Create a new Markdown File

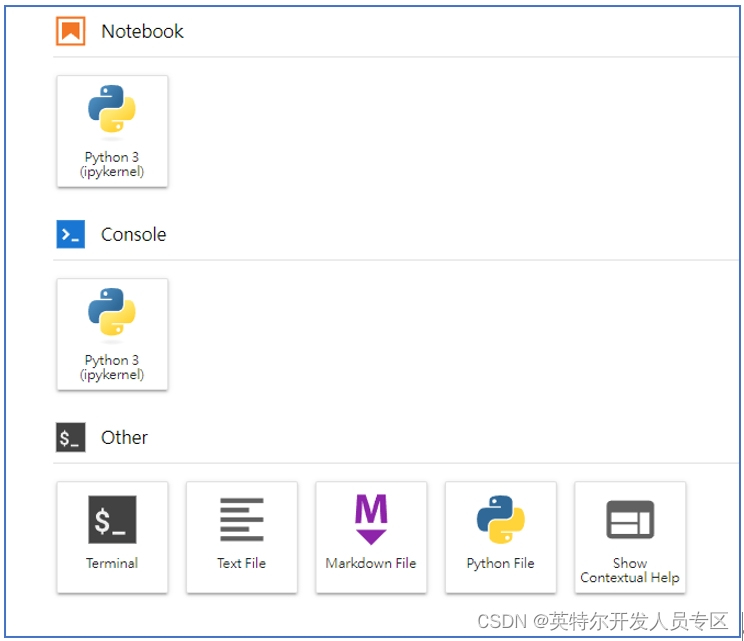tap(371, 537)
